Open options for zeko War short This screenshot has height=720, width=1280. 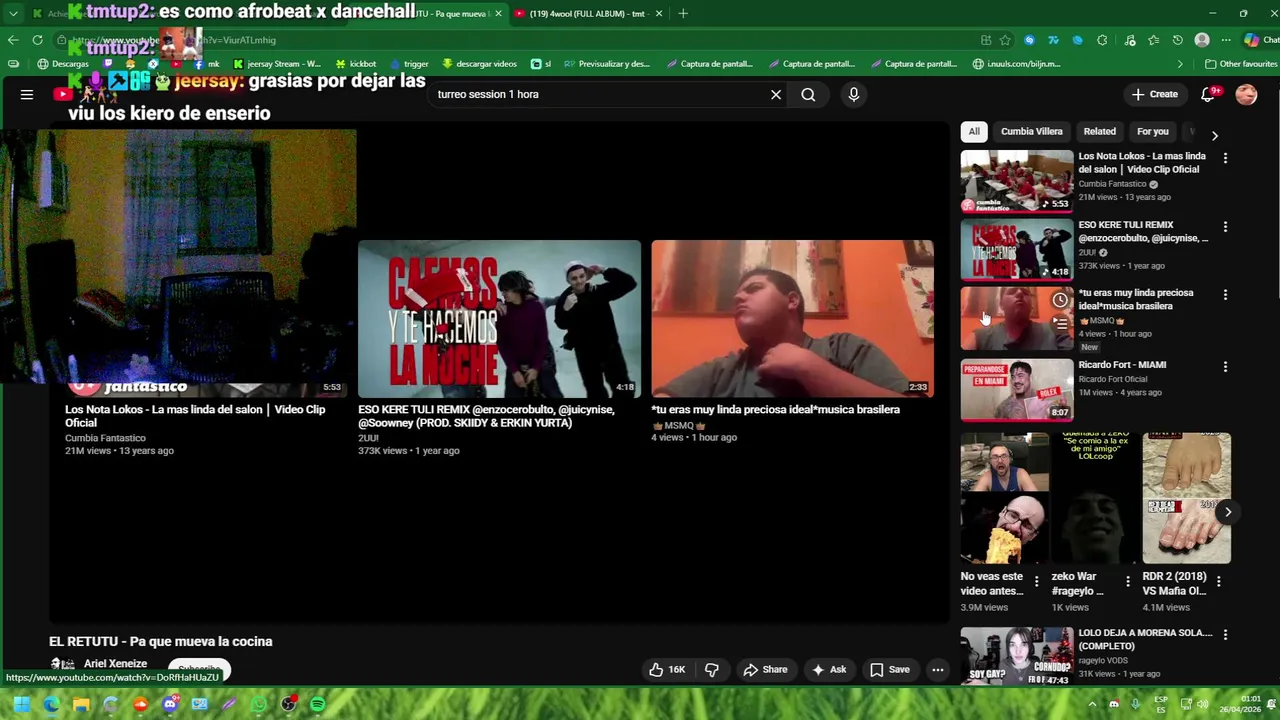(x=1127, y=581)
